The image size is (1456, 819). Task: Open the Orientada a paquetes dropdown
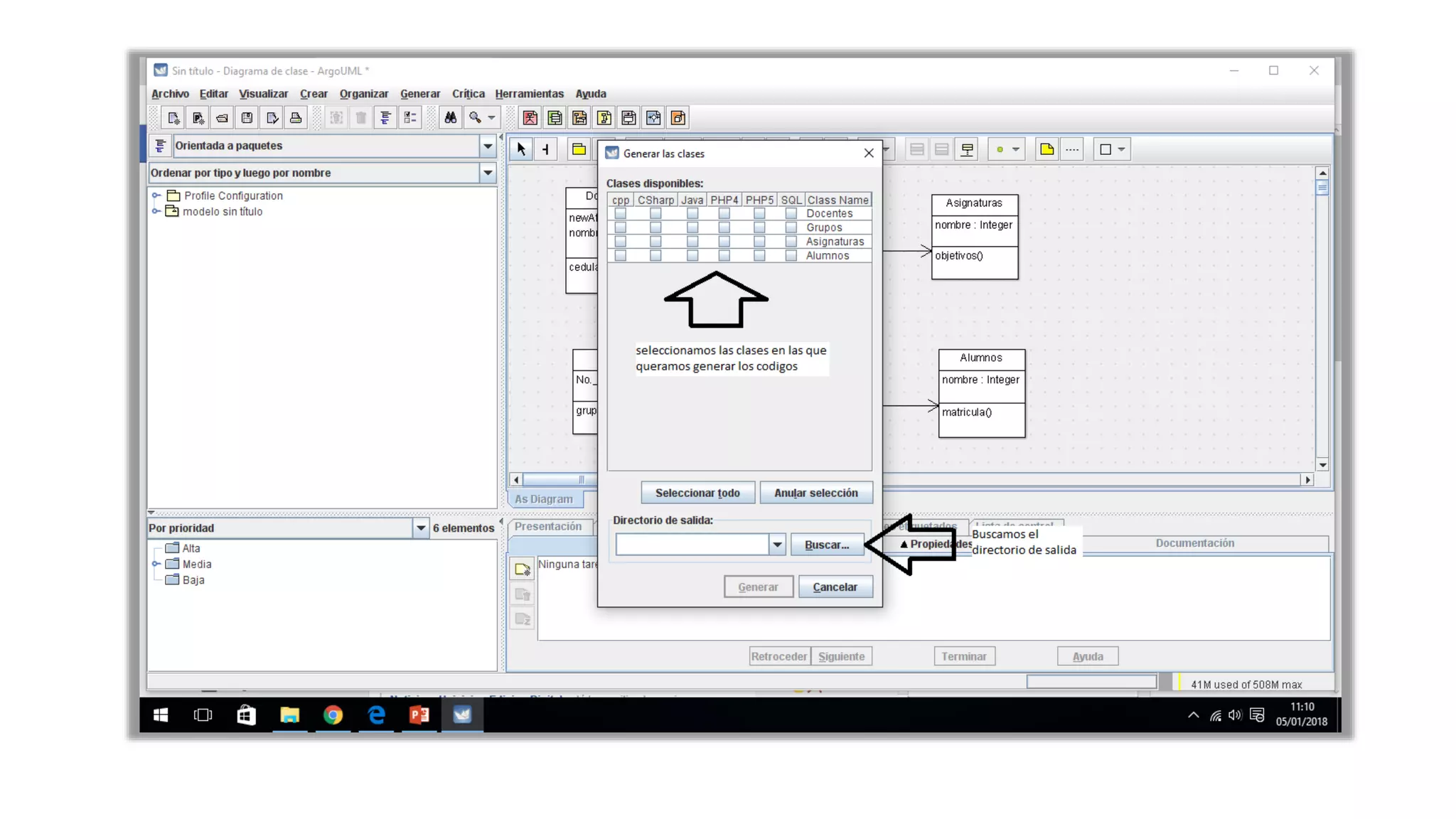488,146
